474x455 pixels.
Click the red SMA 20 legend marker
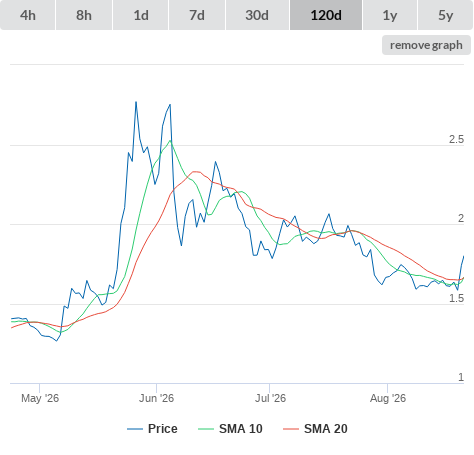[x=291, y=429]
